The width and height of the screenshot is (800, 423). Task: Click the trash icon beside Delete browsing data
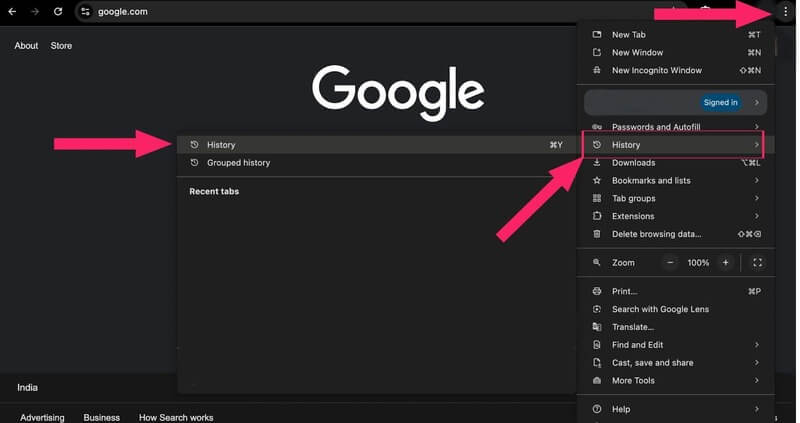click(x=596, y=234)
